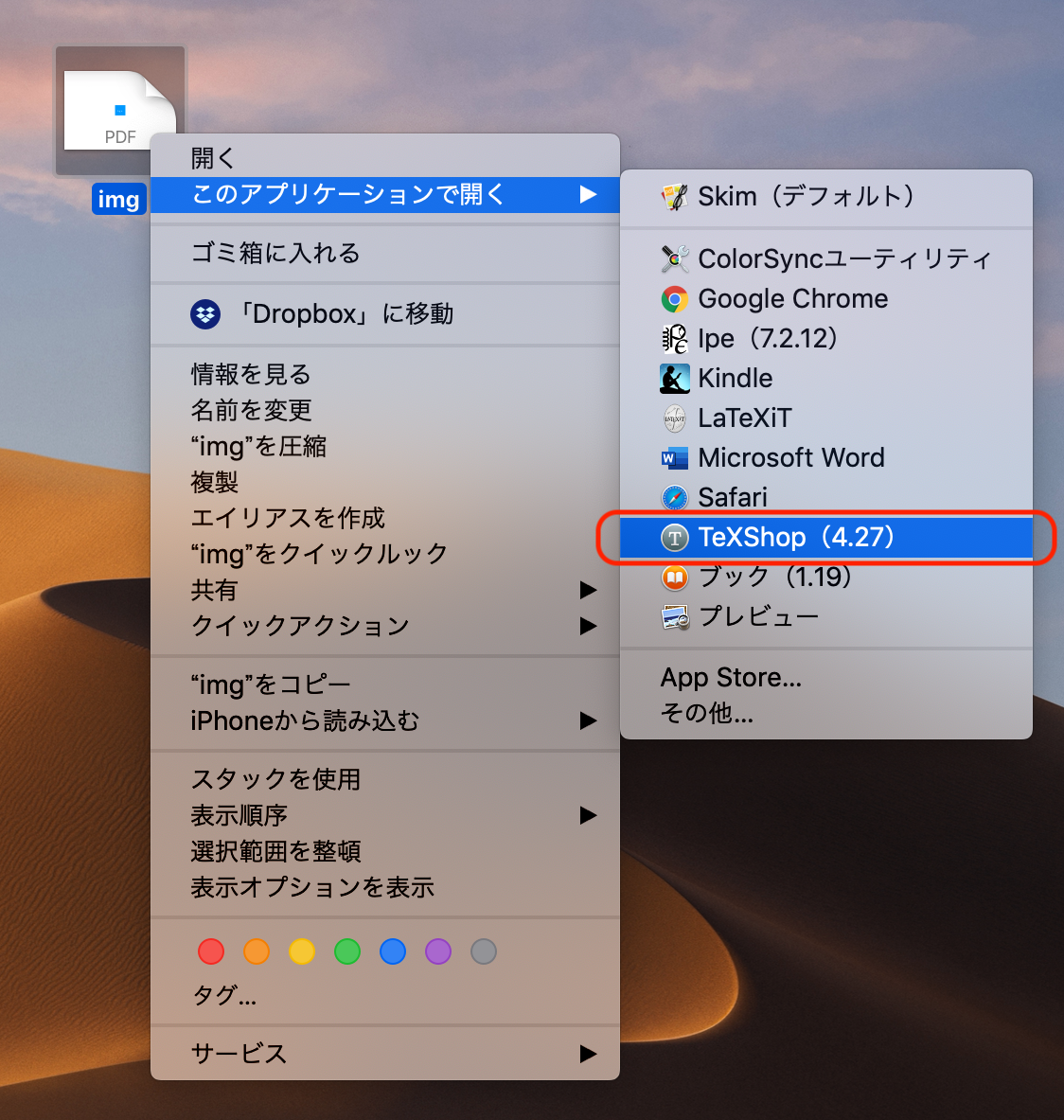1064x1120 pixels.
Task: Click the Preview (プレビュー) icon
Action: click(675, 617)
